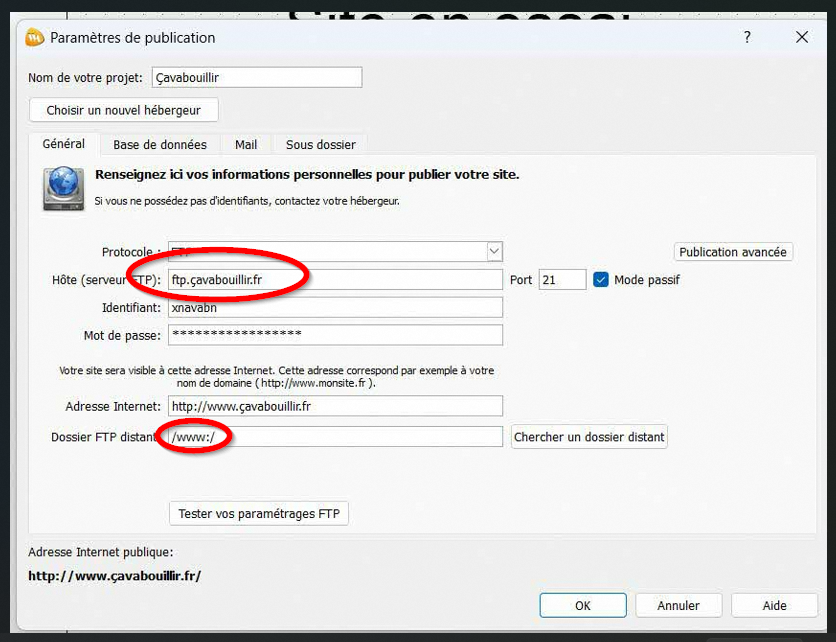This screenshot has width=836, height=642.
Task: Click Chercher un dossier distant
Action: (x=588, y=437)
